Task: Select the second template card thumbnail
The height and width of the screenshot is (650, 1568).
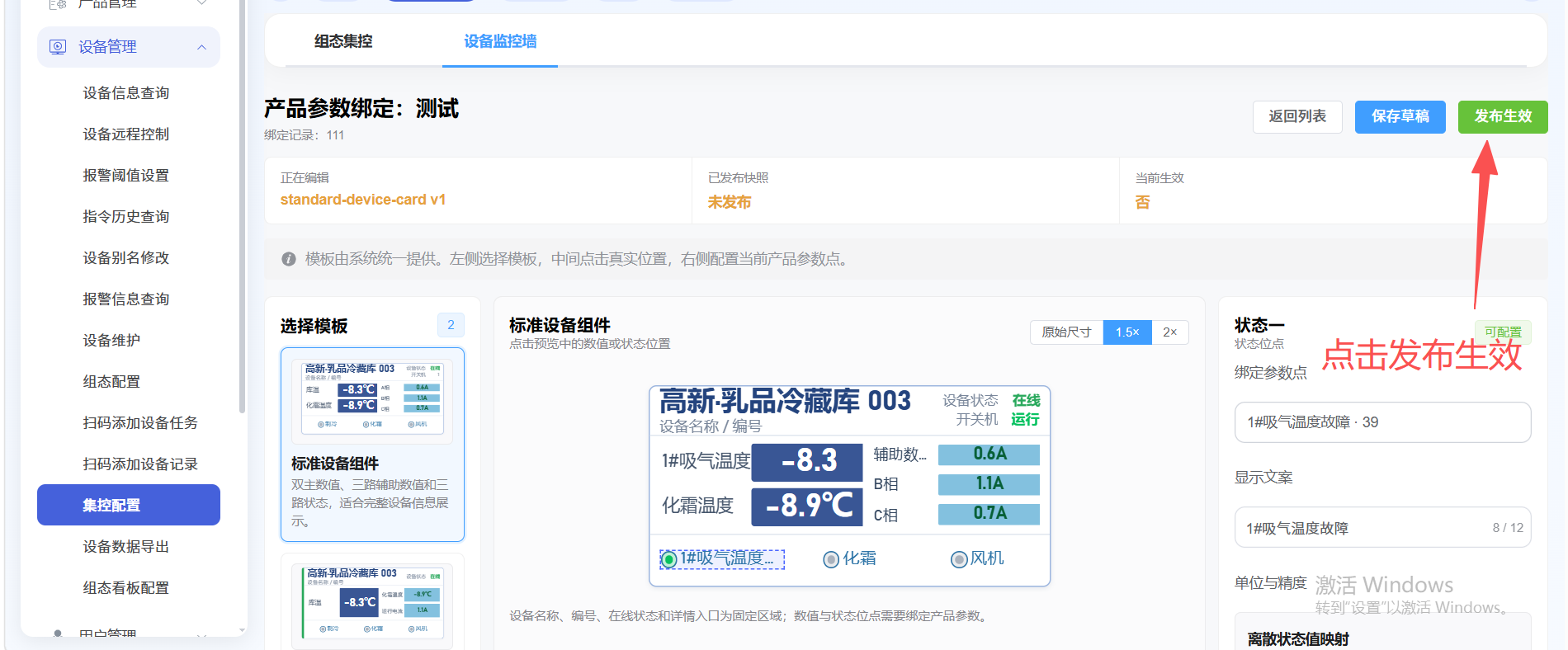Action: coord(373,605)
